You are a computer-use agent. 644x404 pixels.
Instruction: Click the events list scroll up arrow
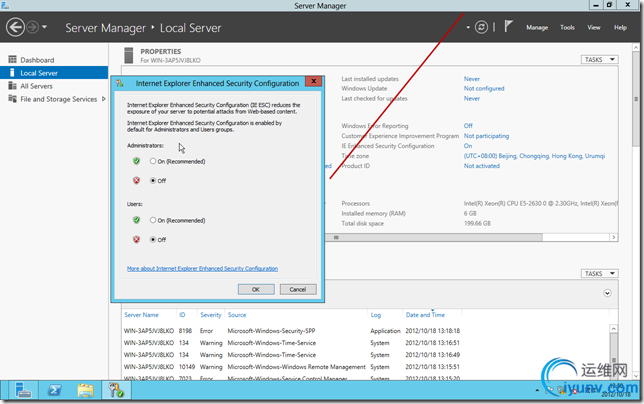(613, 329)
